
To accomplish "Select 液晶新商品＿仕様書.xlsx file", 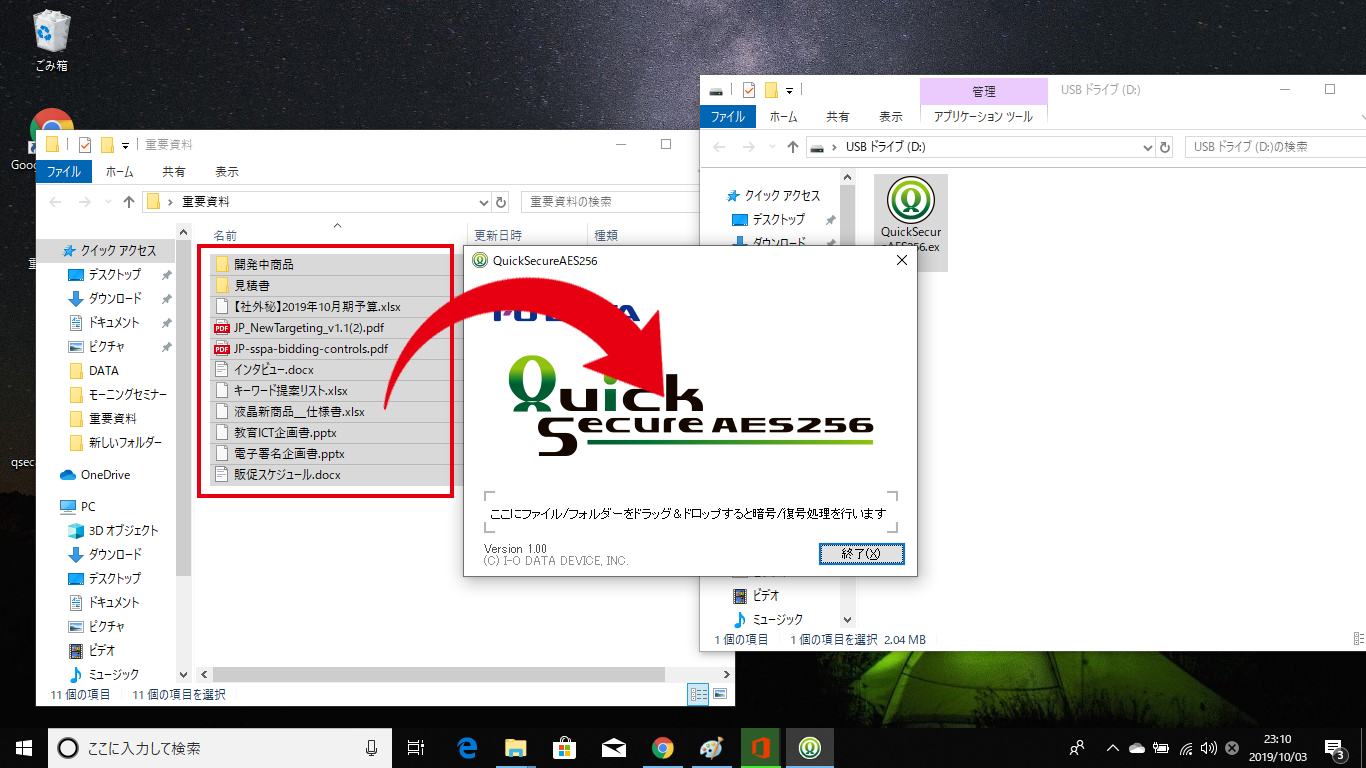I will (299, 412).
